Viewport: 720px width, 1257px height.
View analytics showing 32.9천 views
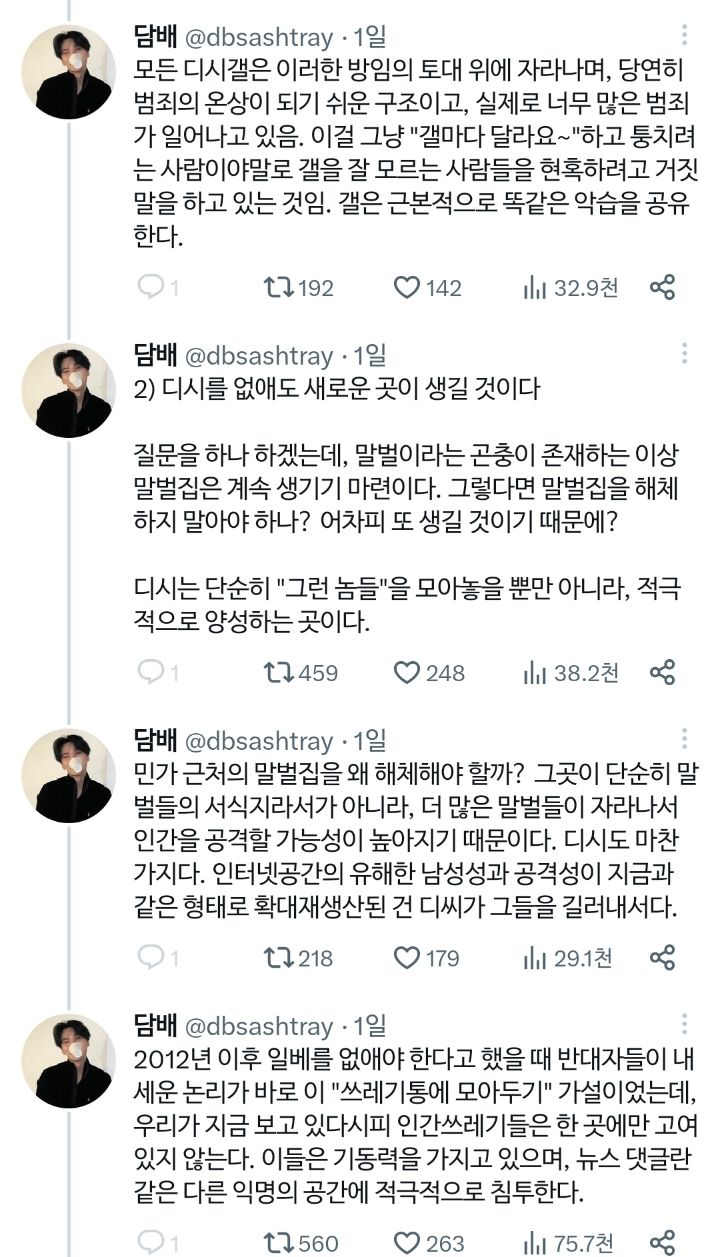[534, 288]
